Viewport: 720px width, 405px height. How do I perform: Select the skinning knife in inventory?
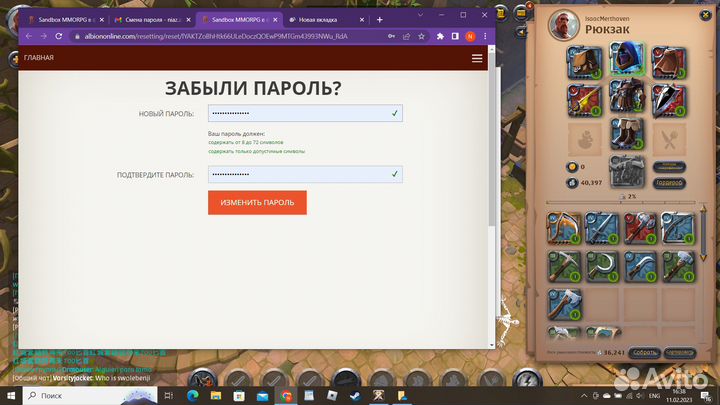(640, 266)
